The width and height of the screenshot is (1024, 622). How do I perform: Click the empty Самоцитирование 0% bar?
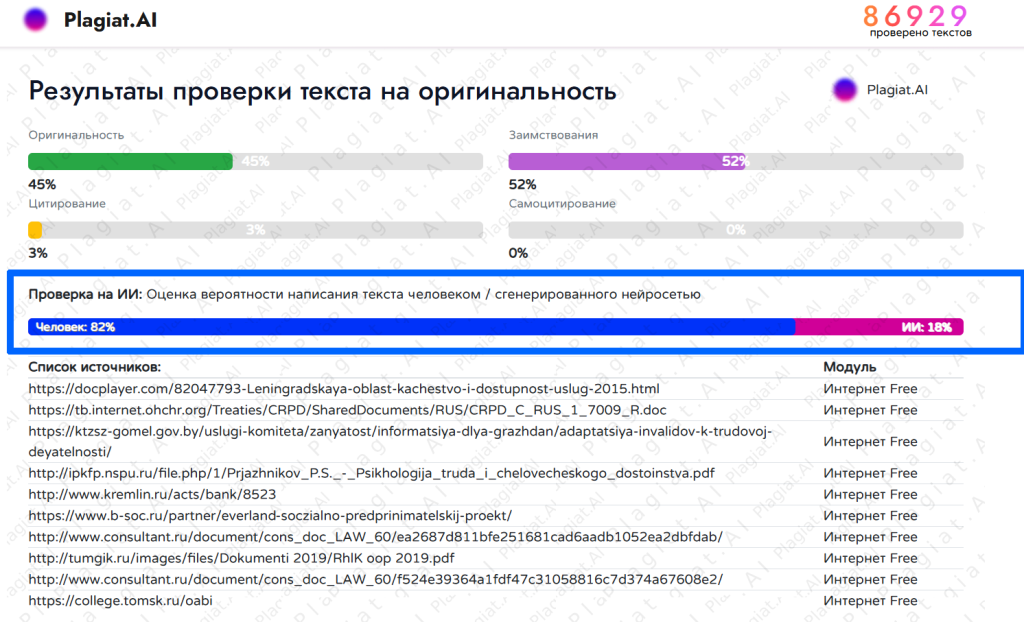(736, 230)
